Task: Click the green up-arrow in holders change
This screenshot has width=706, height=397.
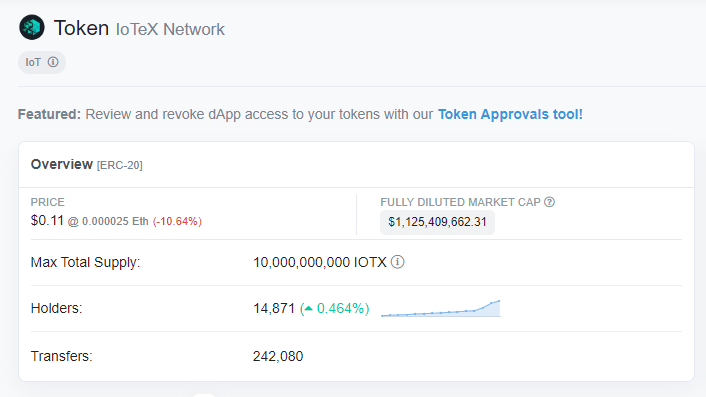Action: (x=308, y=308)
